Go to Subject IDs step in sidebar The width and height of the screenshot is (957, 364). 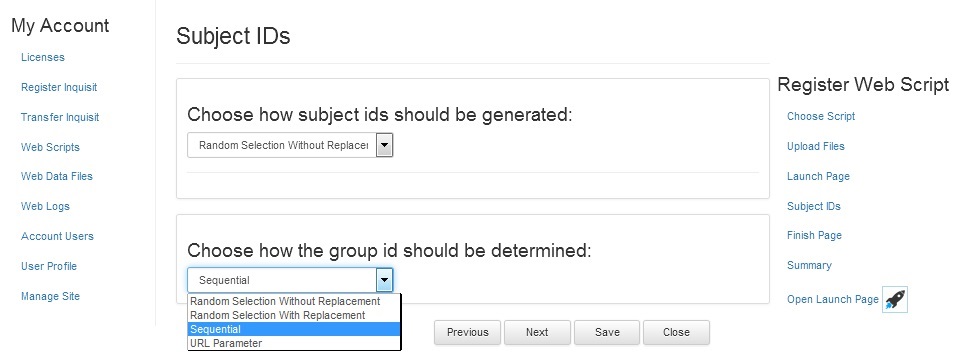[814, 206]
